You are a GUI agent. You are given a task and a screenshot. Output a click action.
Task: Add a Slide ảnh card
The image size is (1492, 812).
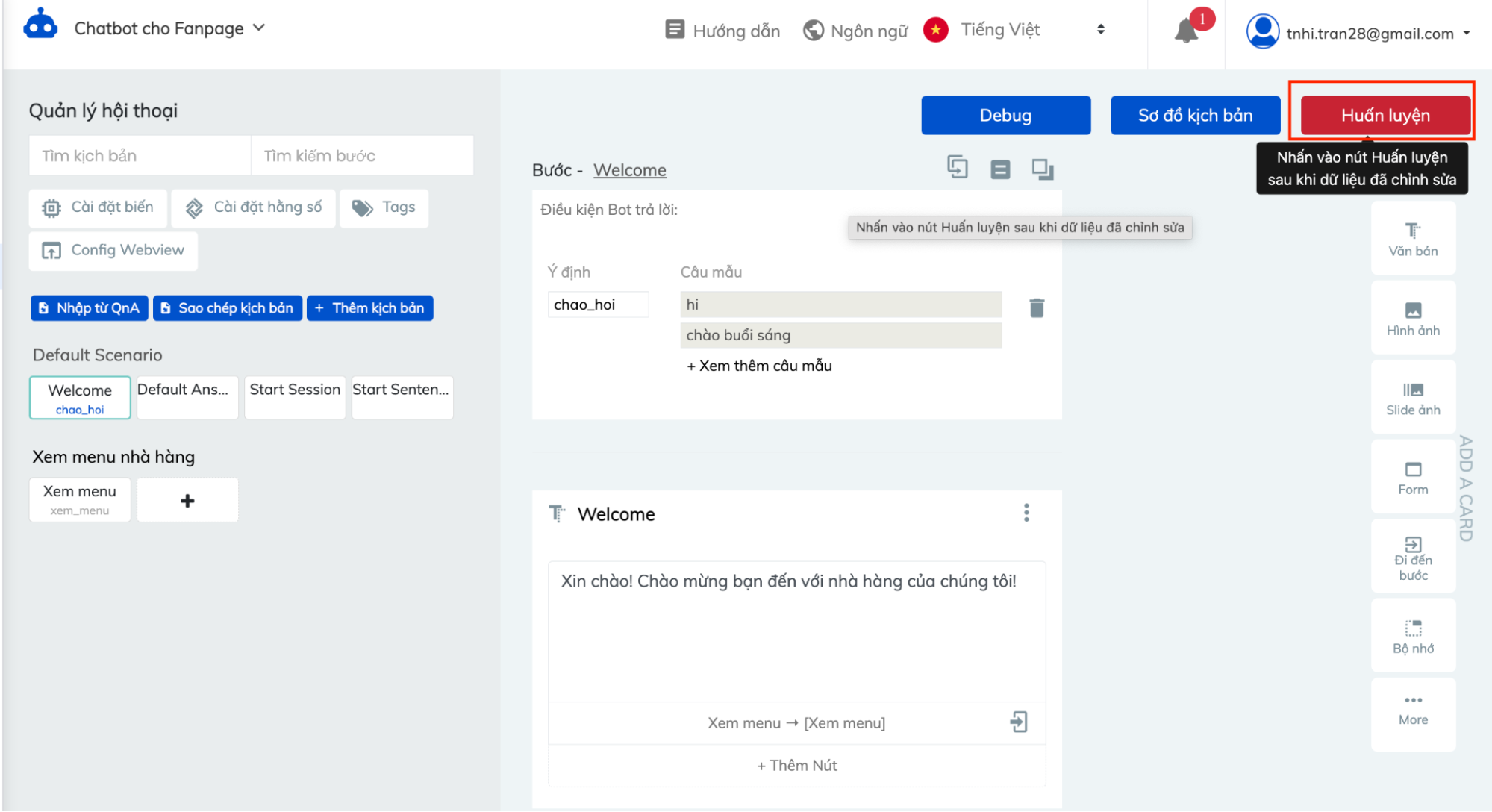[1413, 398]
